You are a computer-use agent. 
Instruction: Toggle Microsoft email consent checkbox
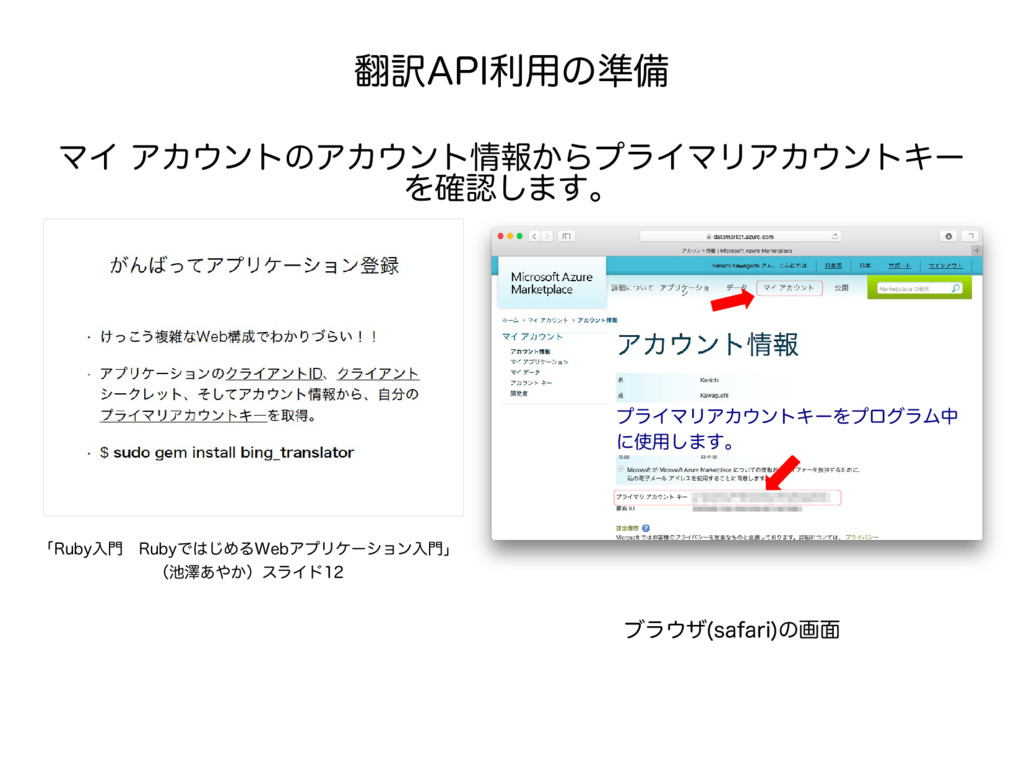(x=620, y=469)
